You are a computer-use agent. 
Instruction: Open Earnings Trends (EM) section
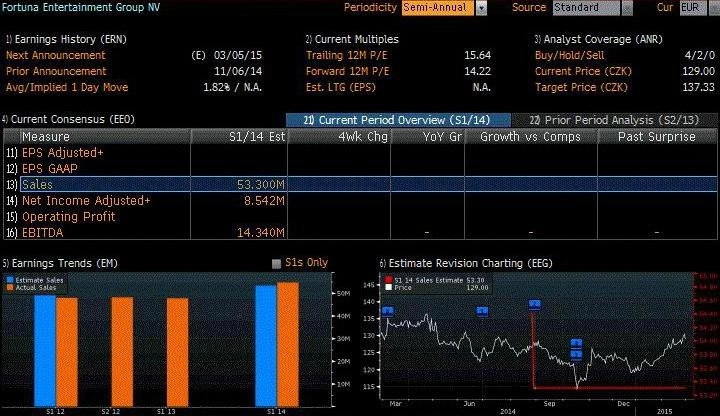click(60, 263)
